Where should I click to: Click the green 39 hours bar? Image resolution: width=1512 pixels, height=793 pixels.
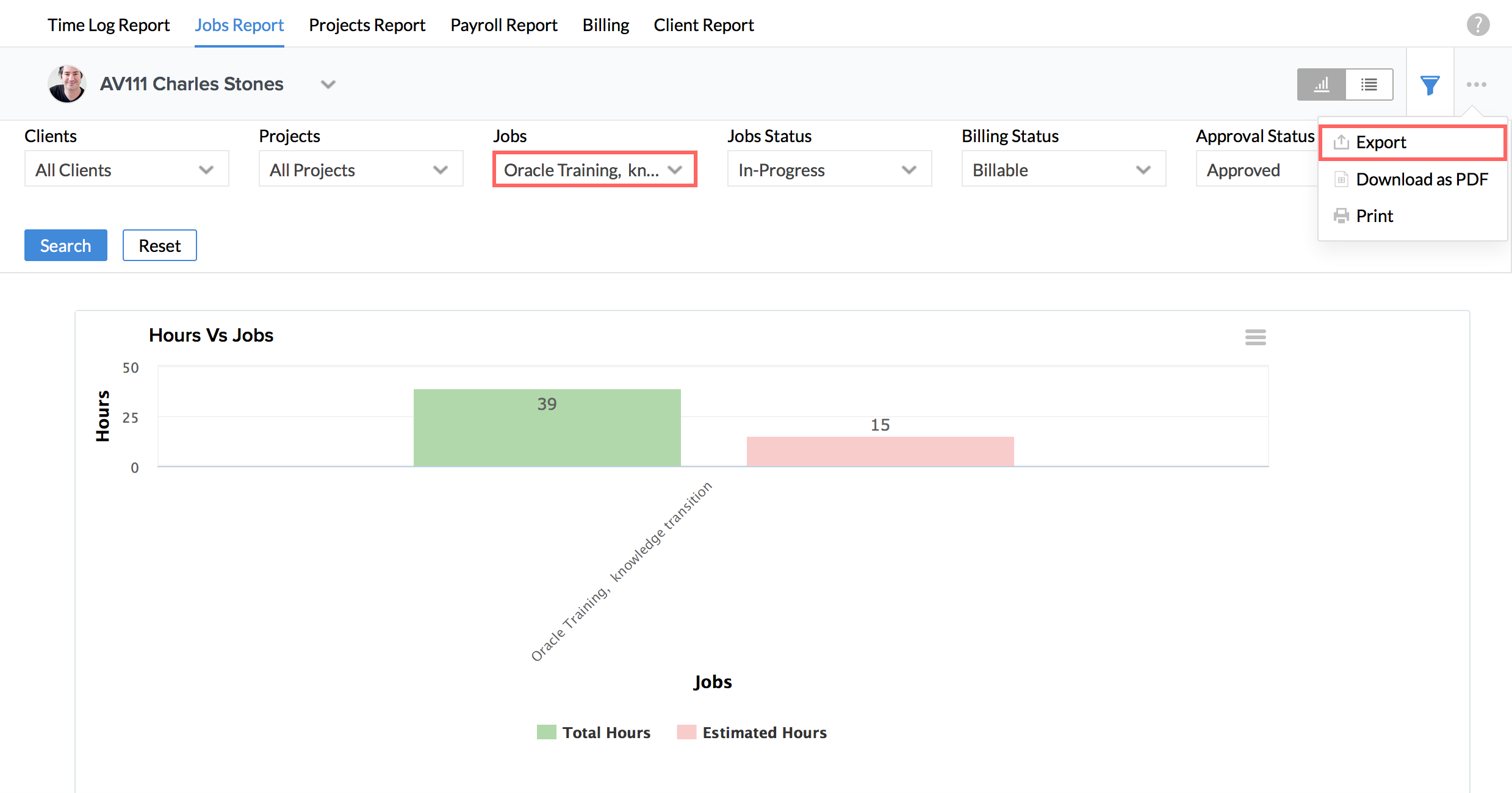[x=547, y=428]
